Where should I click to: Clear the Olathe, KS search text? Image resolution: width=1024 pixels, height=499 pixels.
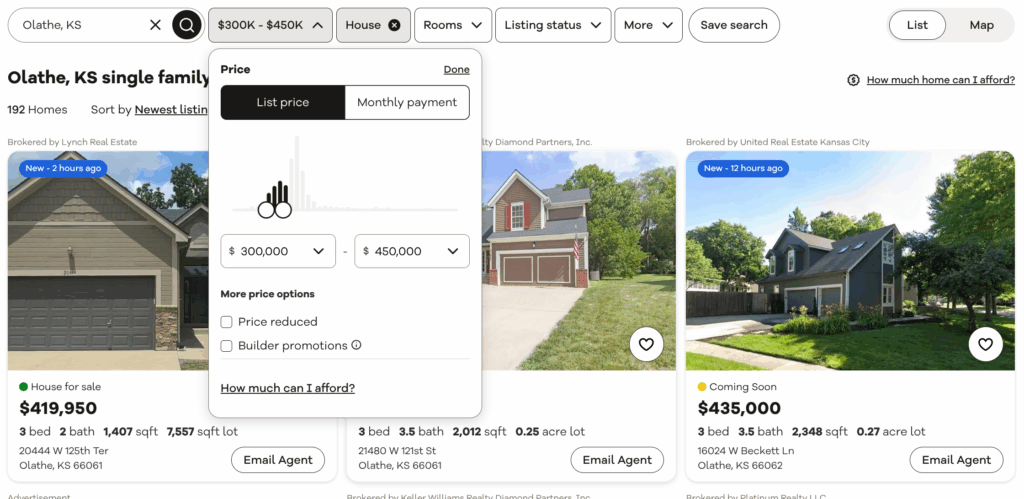click(x=155, y=25)
